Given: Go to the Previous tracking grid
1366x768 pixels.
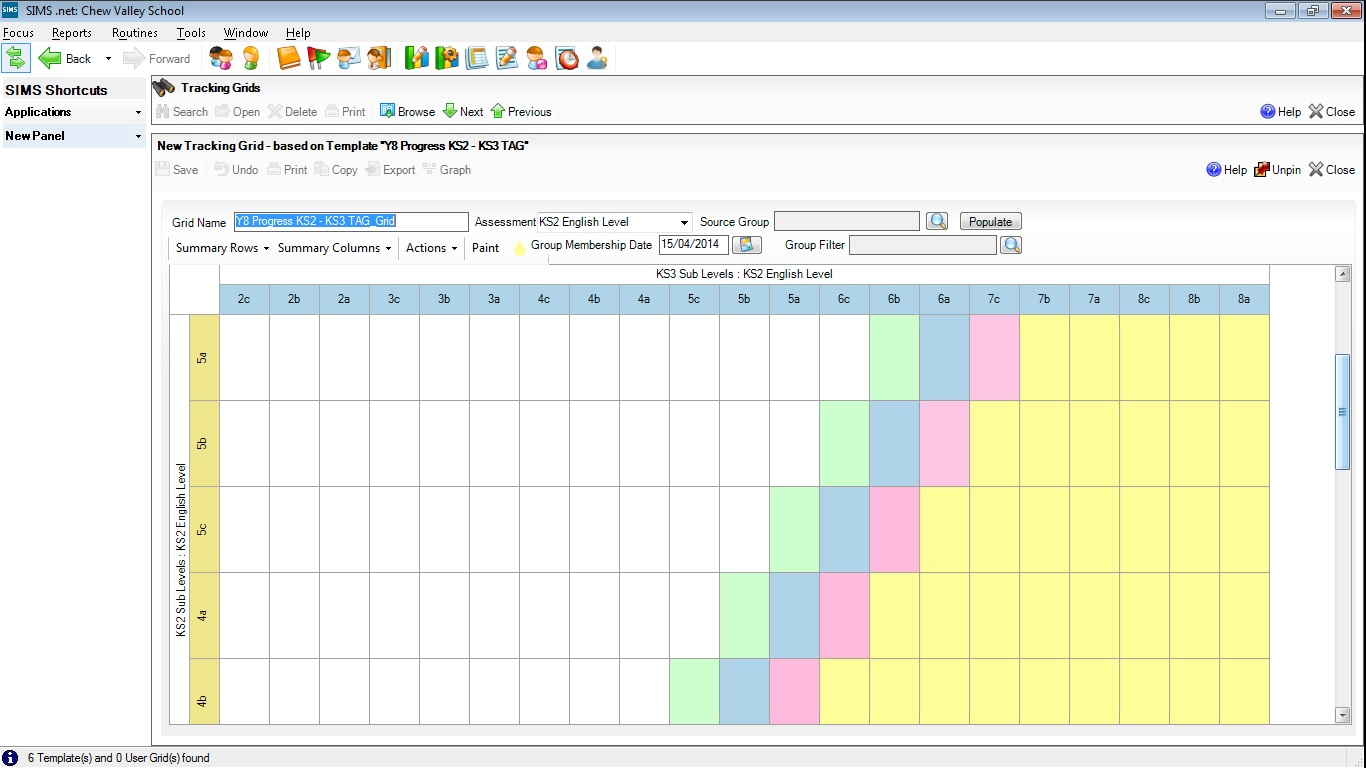Looking at the screenshot, I should click(x=521, y=112).
